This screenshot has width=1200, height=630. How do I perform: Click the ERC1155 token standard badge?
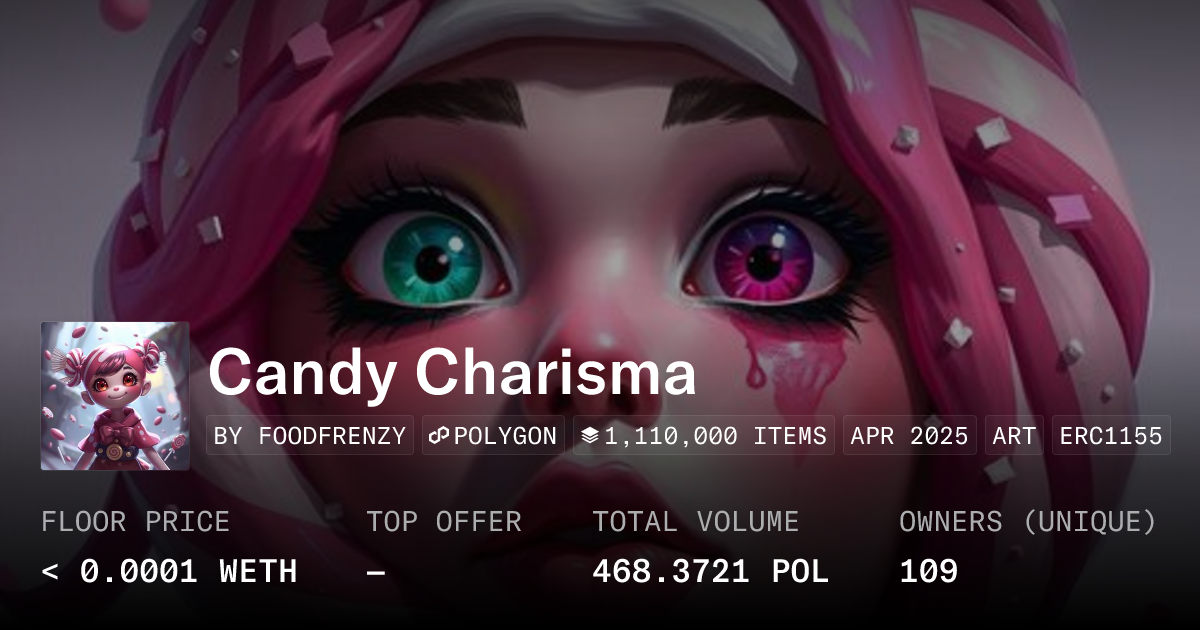(x=1111, y=436)
